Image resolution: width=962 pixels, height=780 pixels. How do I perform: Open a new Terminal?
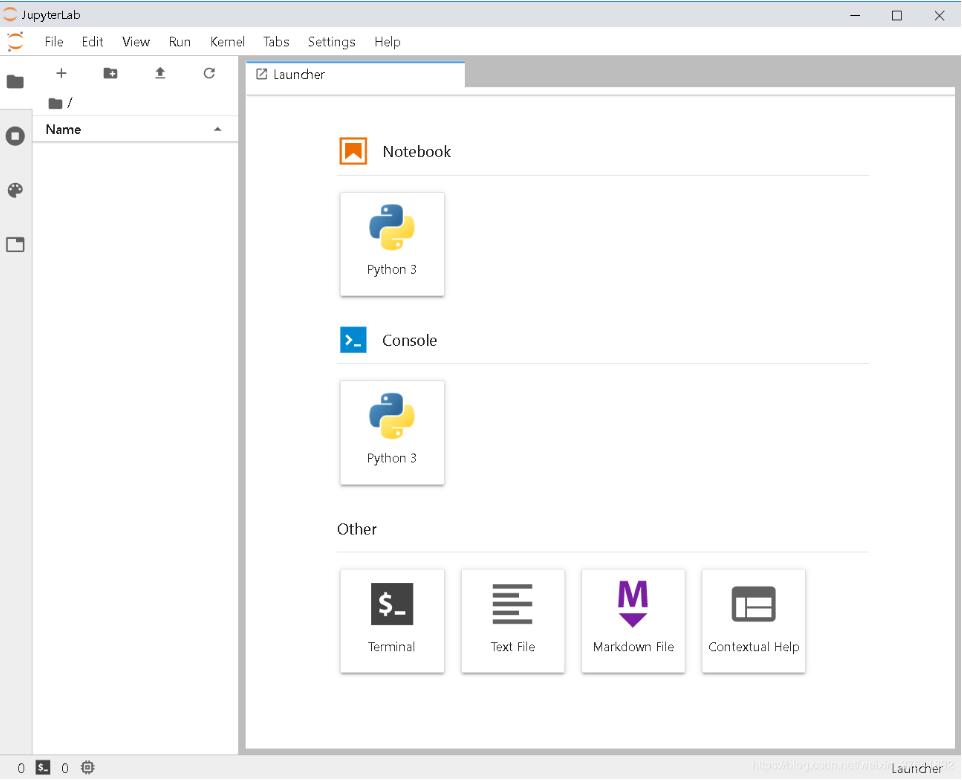(392, 621)
